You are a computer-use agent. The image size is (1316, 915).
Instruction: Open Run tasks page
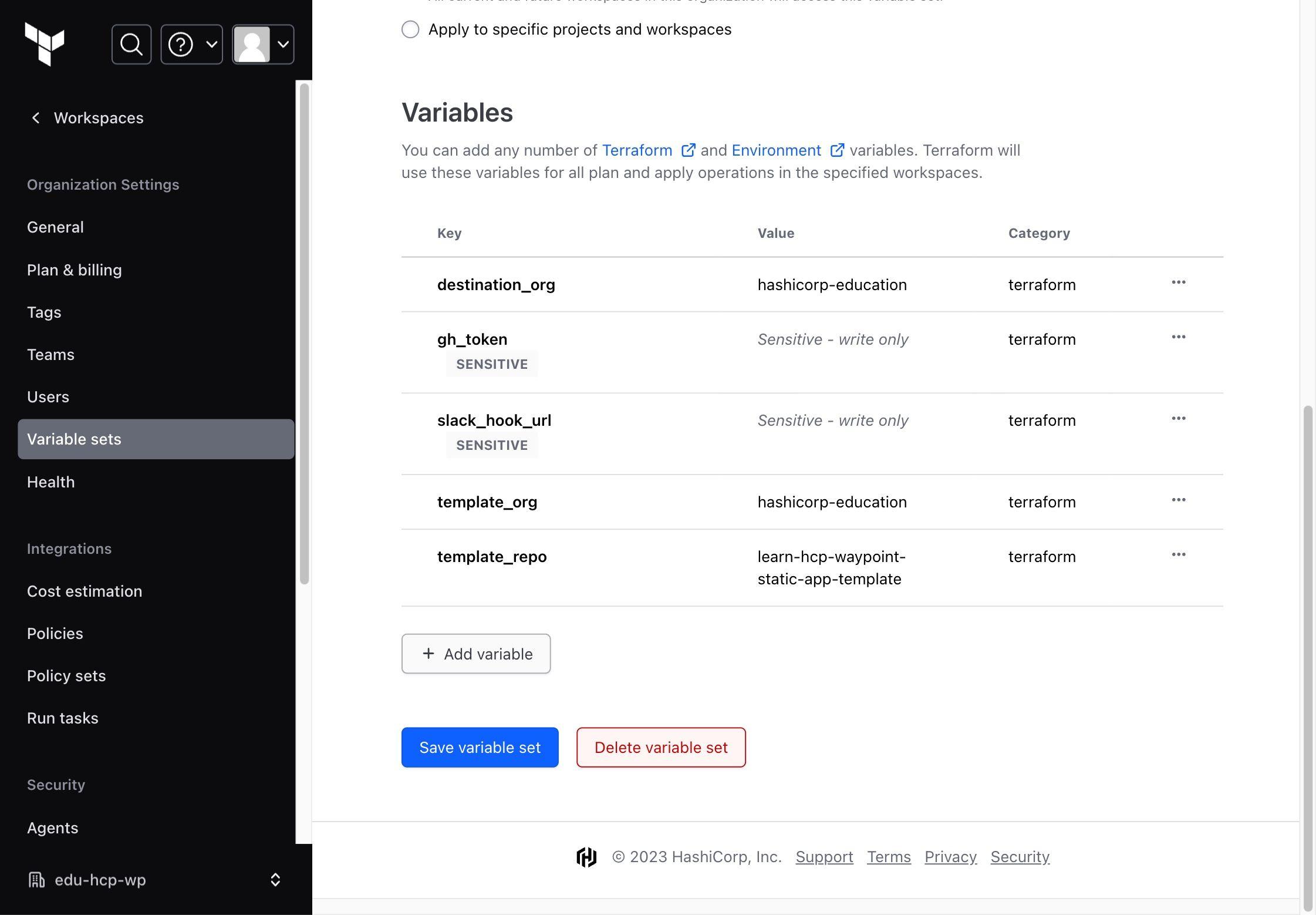coord(63,718)
